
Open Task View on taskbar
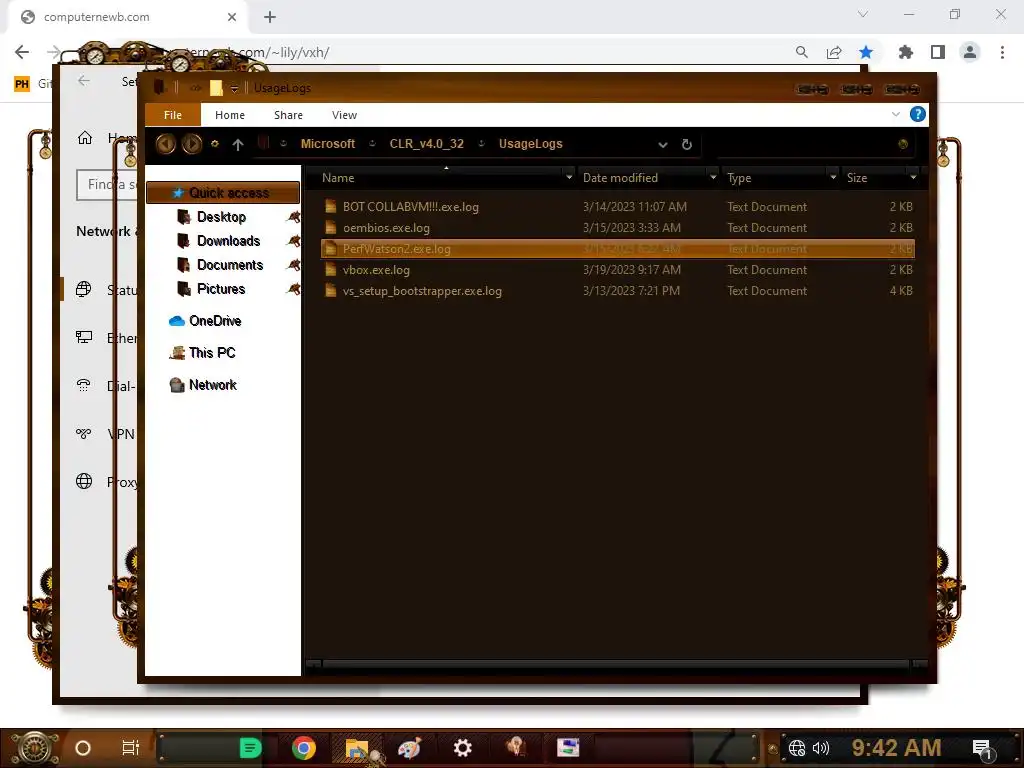point(131,748)
